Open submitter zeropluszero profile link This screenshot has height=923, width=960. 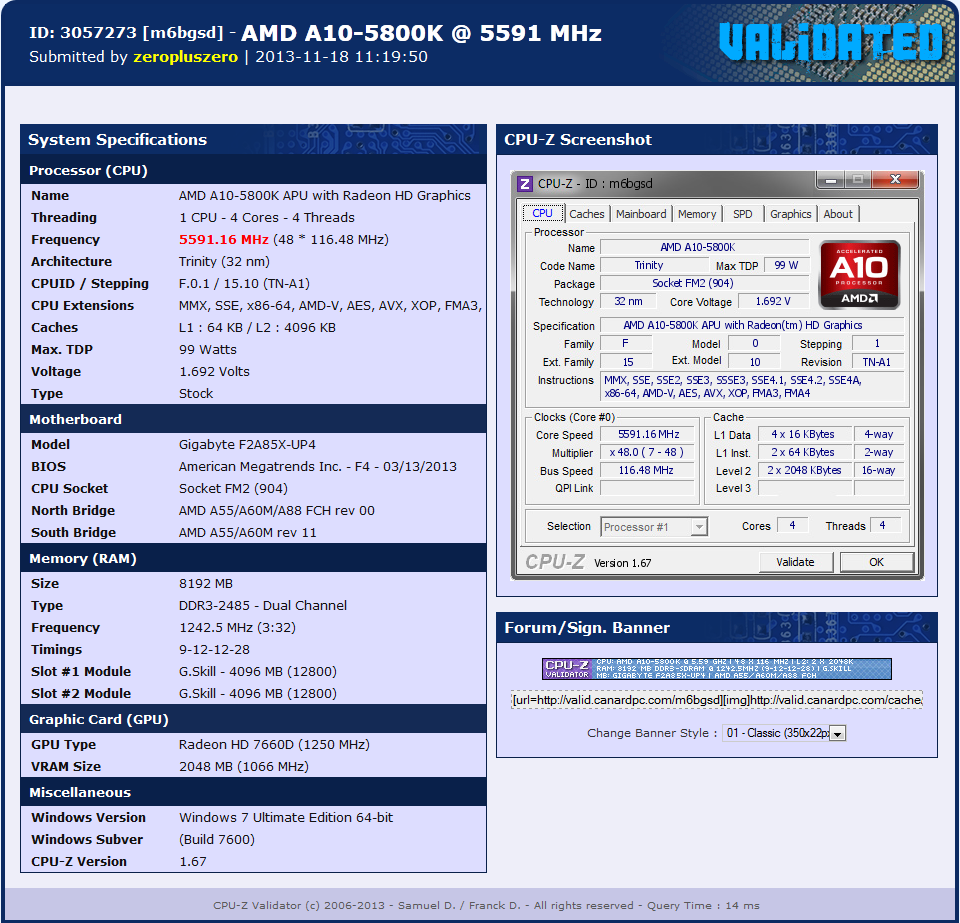[x=186, y=57]
